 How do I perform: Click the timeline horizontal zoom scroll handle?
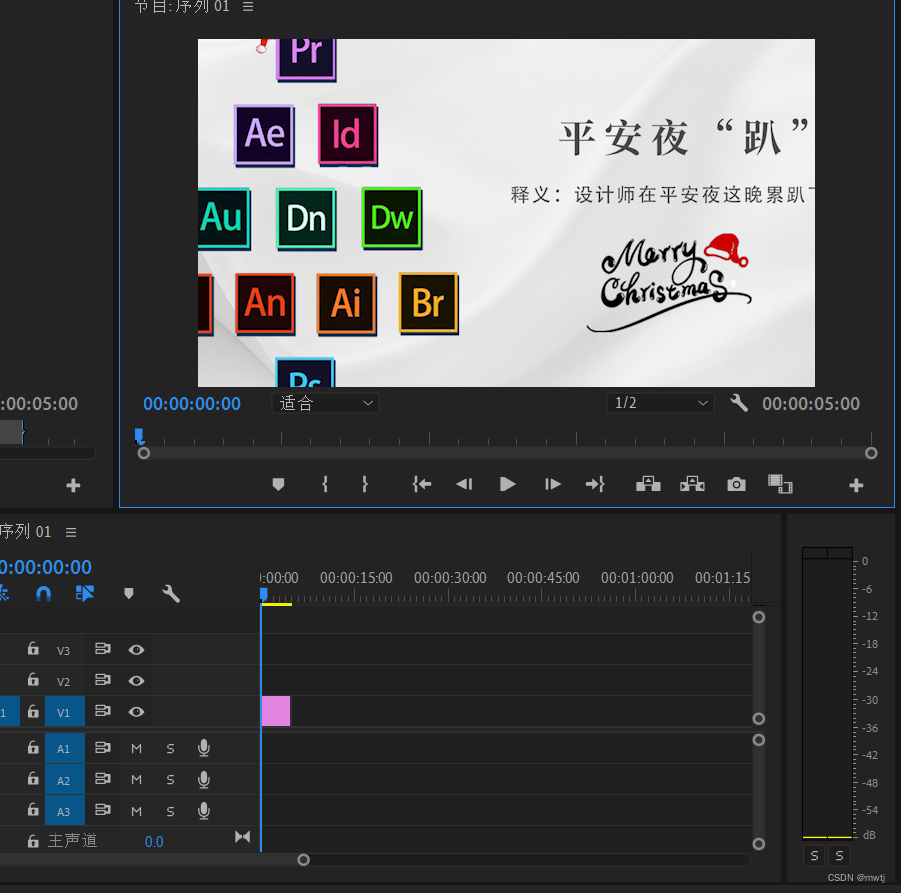click(303, 860)
